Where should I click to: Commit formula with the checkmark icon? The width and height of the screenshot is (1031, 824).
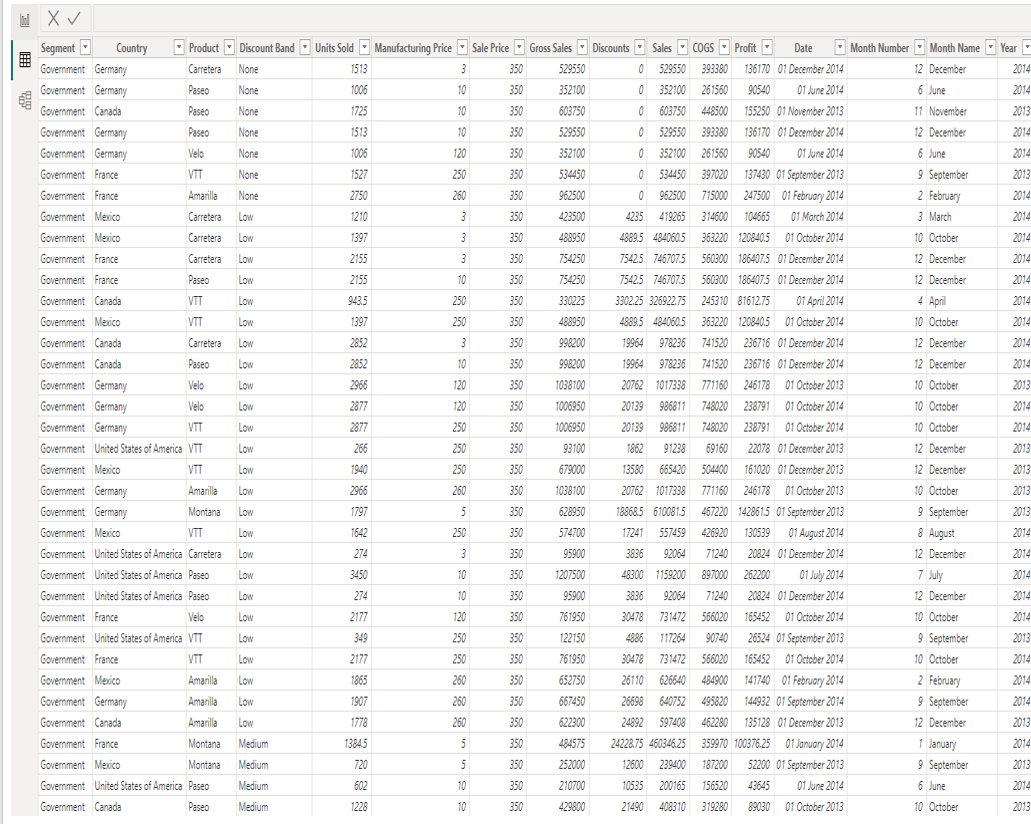click(x=73, y=19)
